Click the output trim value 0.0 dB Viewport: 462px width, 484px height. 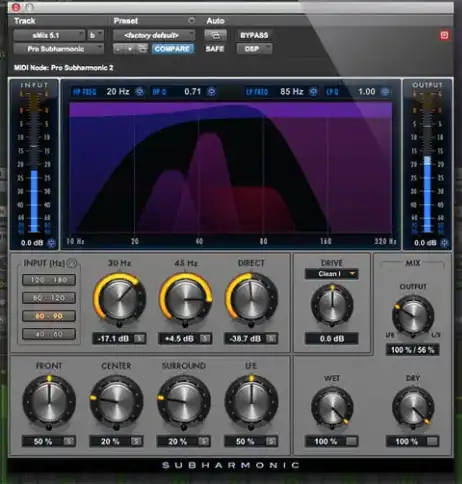tap(425, 243)
